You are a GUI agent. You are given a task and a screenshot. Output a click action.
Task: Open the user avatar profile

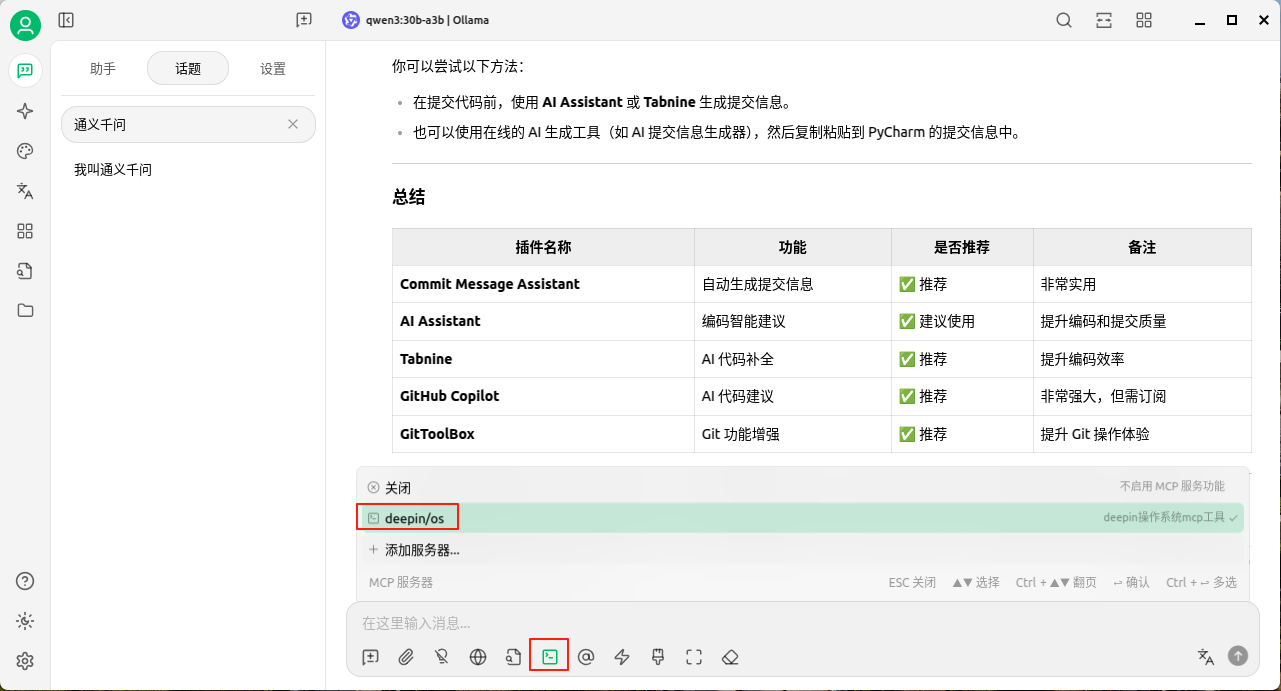tap(25, 24)
